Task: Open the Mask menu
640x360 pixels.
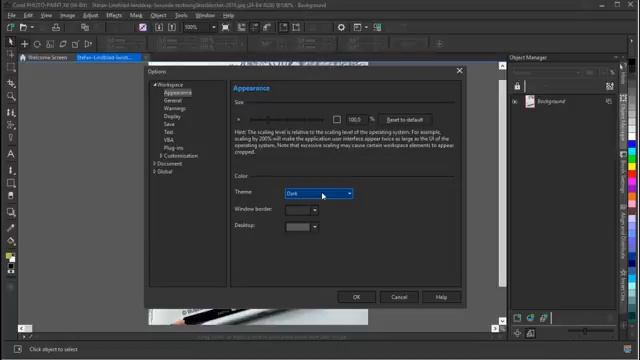Action: click(x=136, y=16)
